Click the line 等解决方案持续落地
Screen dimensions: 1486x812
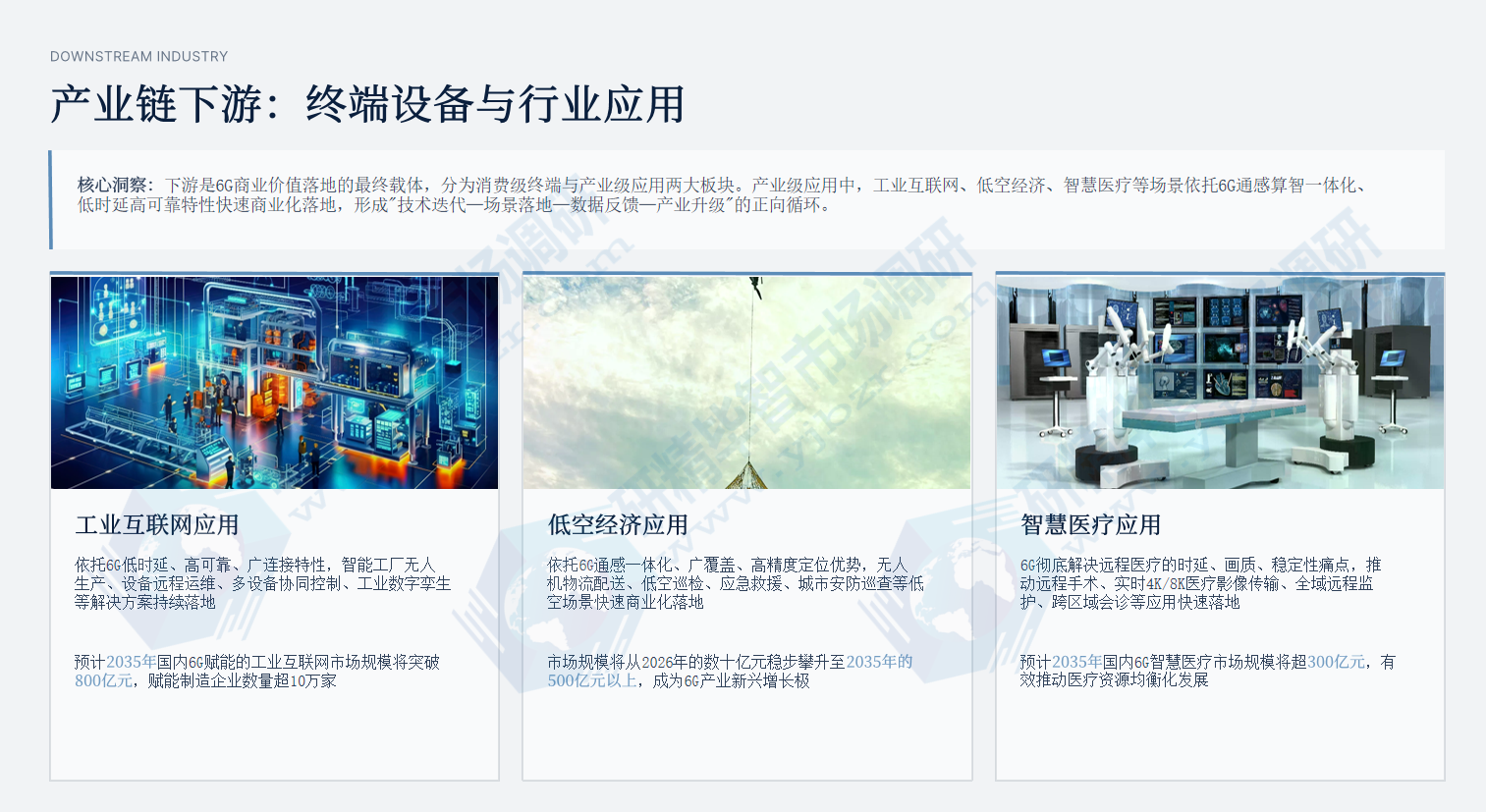pyautogui.click(x=145, y=602)
